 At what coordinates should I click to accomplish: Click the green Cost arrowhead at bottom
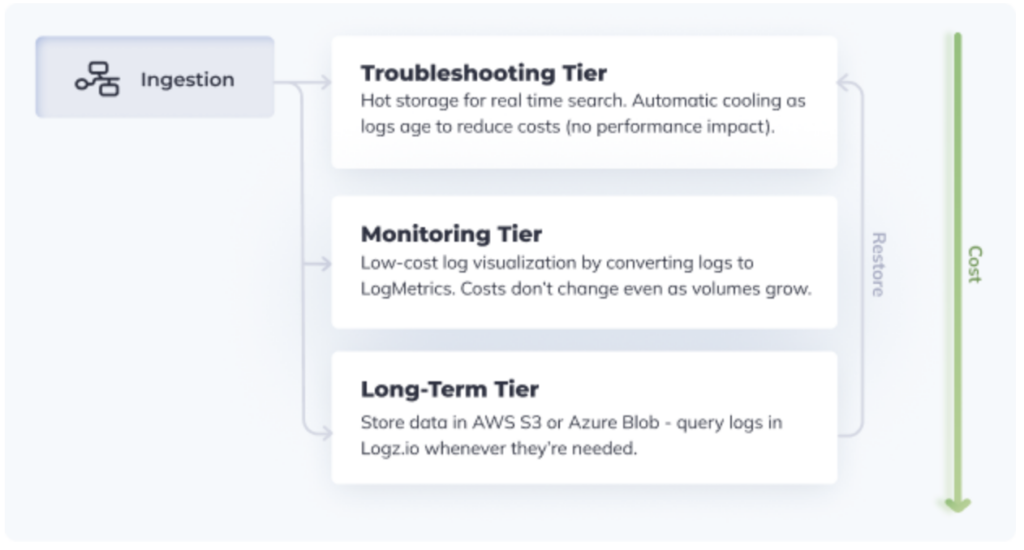[957, 503]
